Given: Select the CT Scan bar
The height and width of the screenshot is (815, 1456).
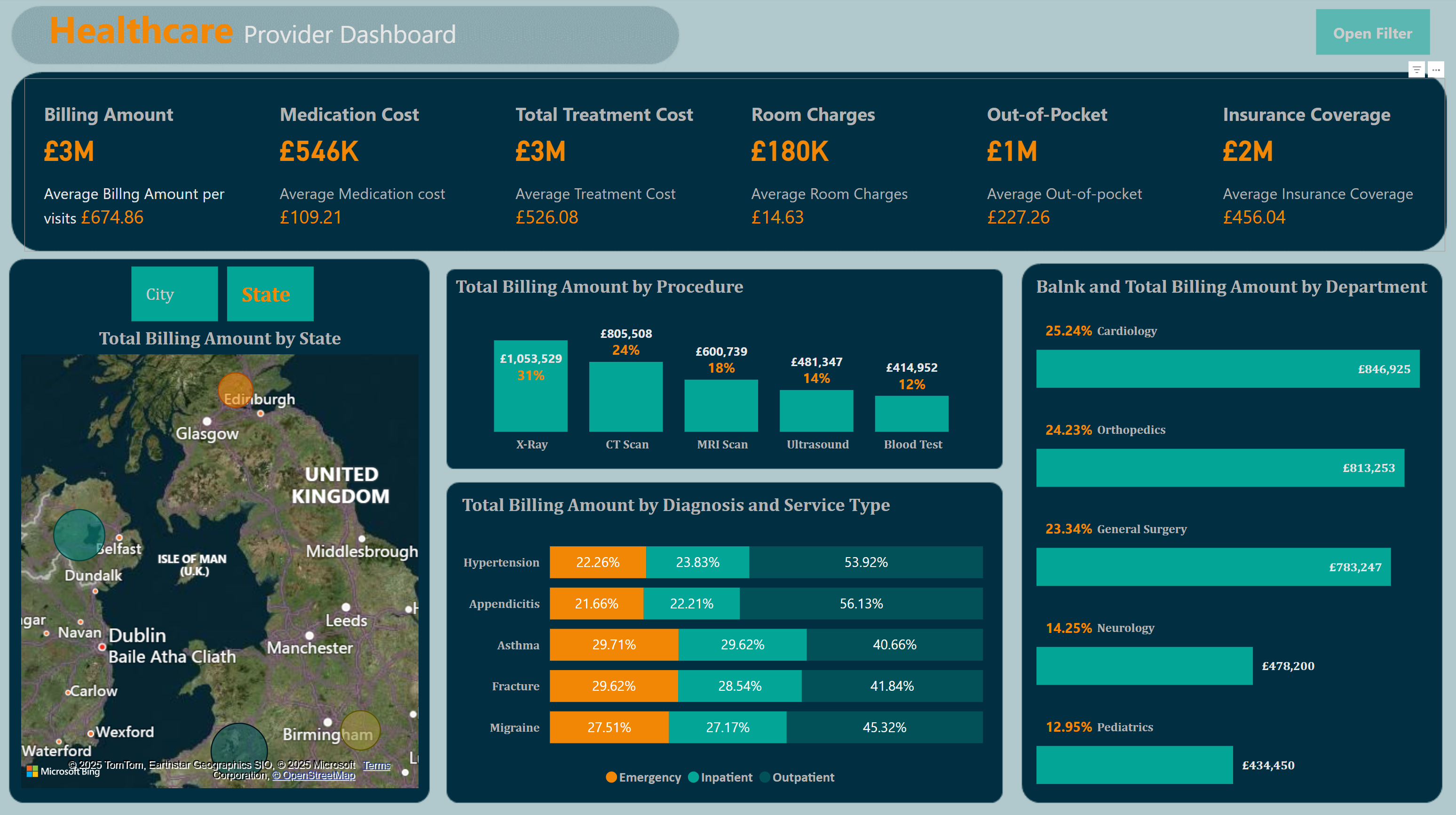Looking at the screenshot, I should coord(625,397).
